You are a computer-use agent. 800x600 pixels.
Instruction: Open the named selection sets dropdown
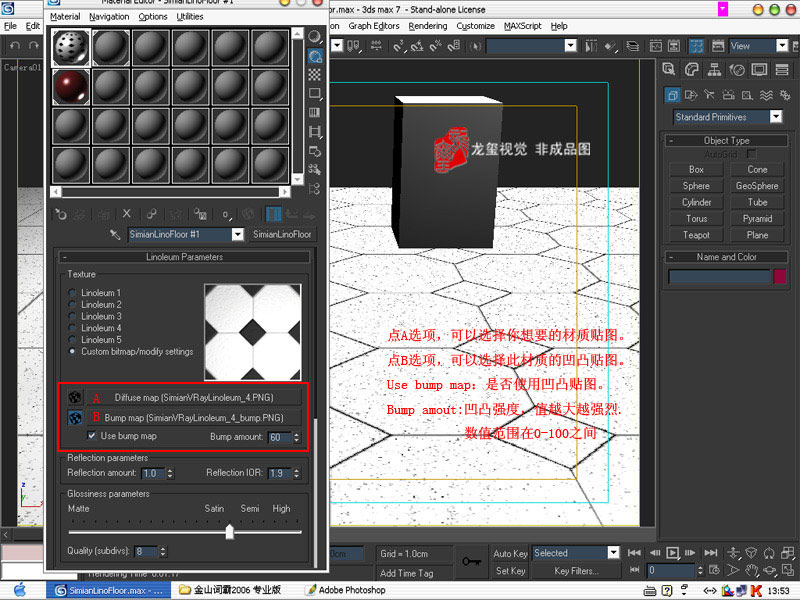(571, 46)
